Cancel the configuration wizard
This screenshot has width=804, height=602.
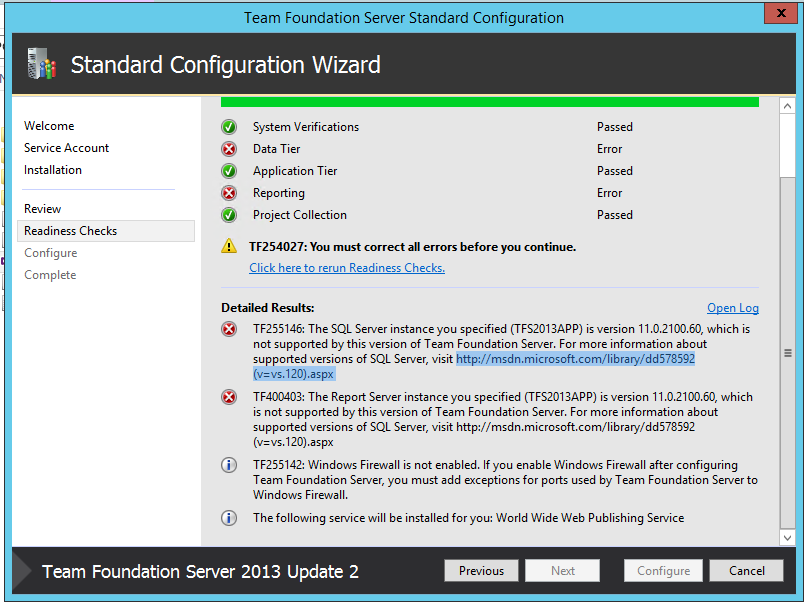coord(747,571)
